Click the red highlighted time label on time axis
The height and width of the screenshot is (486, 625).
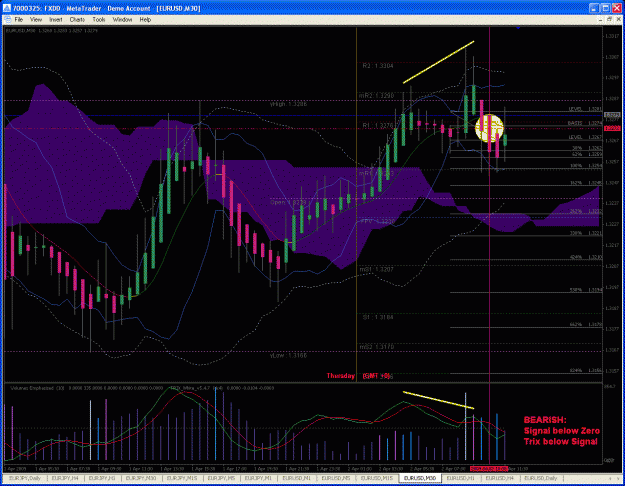point(489,469)
